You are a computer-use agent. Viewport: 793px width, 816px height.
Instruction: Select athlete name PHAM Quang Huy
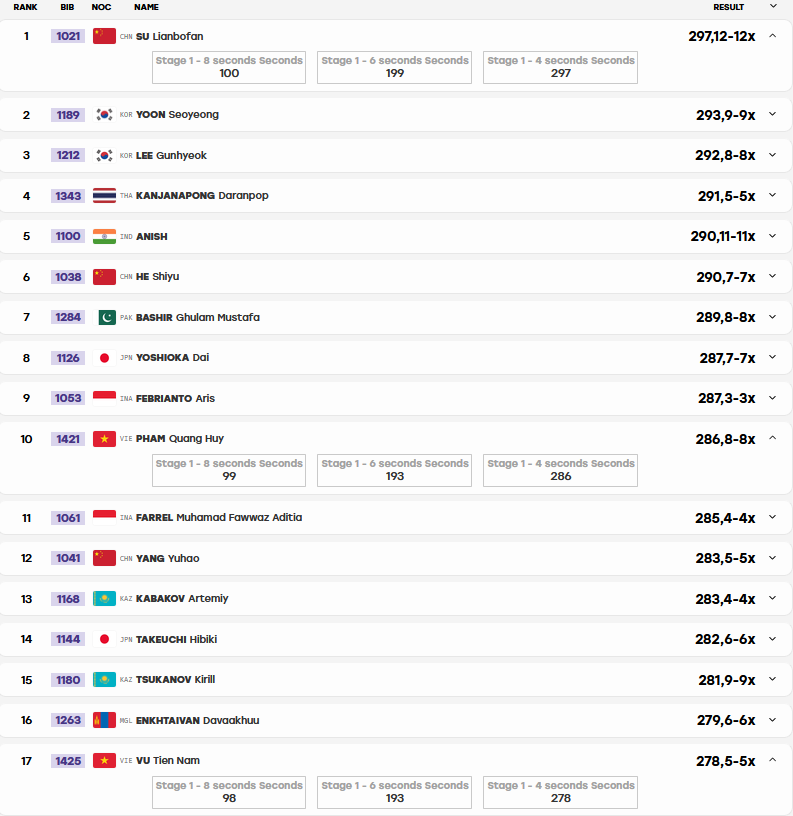click(180, 439)
